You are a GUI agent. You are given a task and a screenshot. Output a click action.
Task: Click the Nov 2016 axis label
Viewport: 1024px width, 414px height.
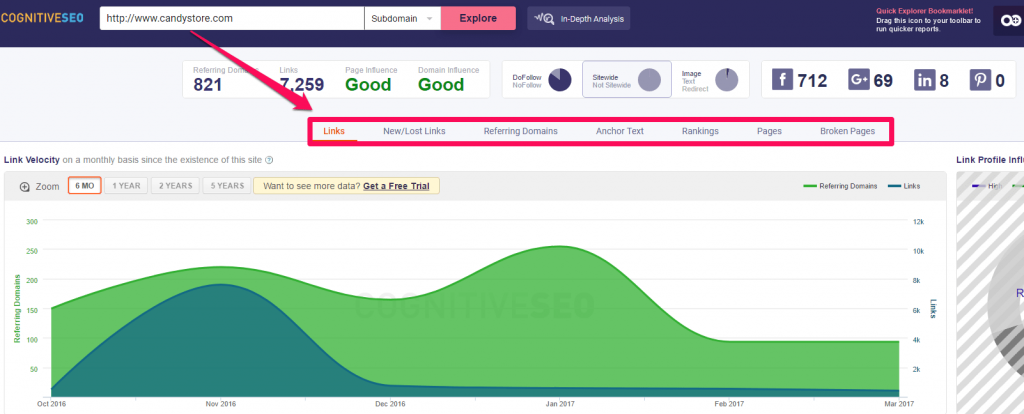(221, 404)
